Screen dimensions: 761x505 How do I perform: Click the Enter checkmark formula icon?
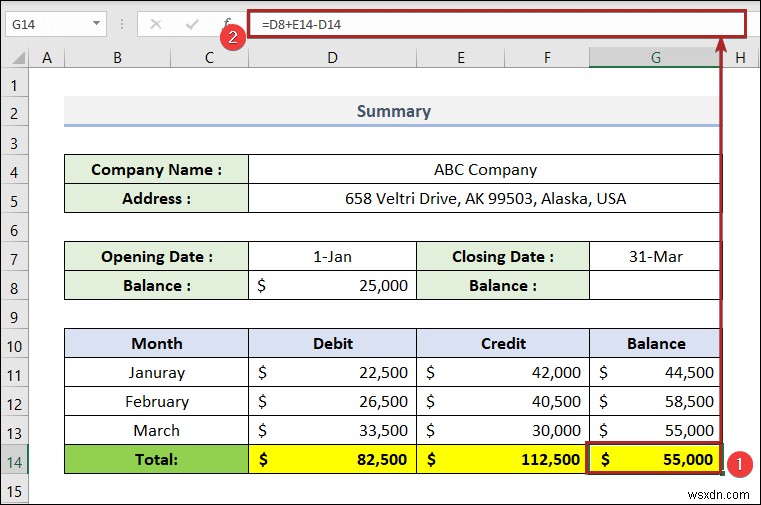click(x=192, y=24)
